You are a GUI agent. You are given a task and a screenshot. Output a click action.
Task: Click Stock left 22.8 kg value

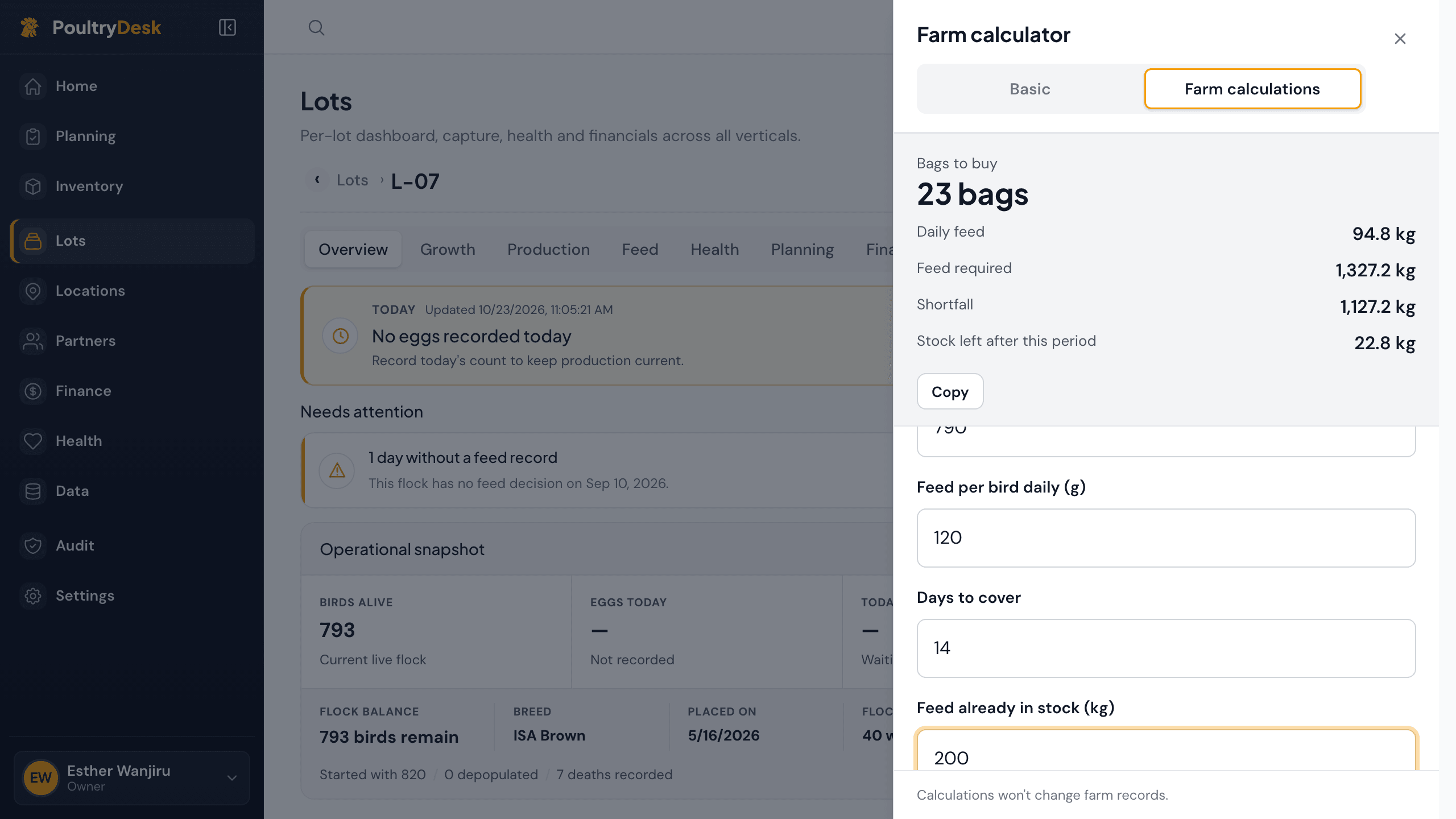(x=1385, y=343)
